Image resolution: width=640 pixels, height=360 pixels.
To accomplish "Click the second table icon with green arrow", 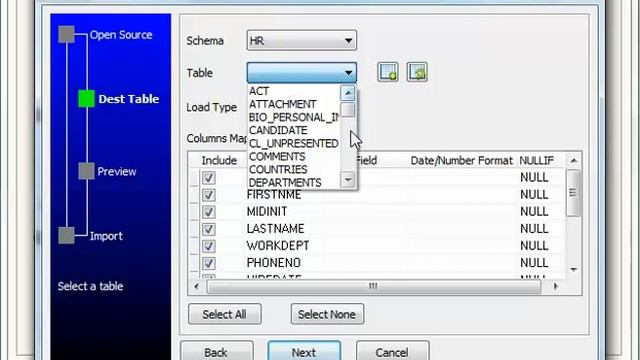I will pyautogui.click(x=417, y=73).
